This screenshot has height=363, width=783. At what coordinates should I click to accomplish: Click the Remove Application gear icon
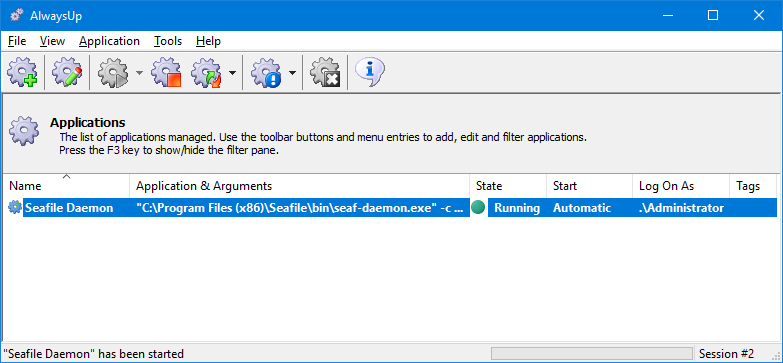point(325,73)
